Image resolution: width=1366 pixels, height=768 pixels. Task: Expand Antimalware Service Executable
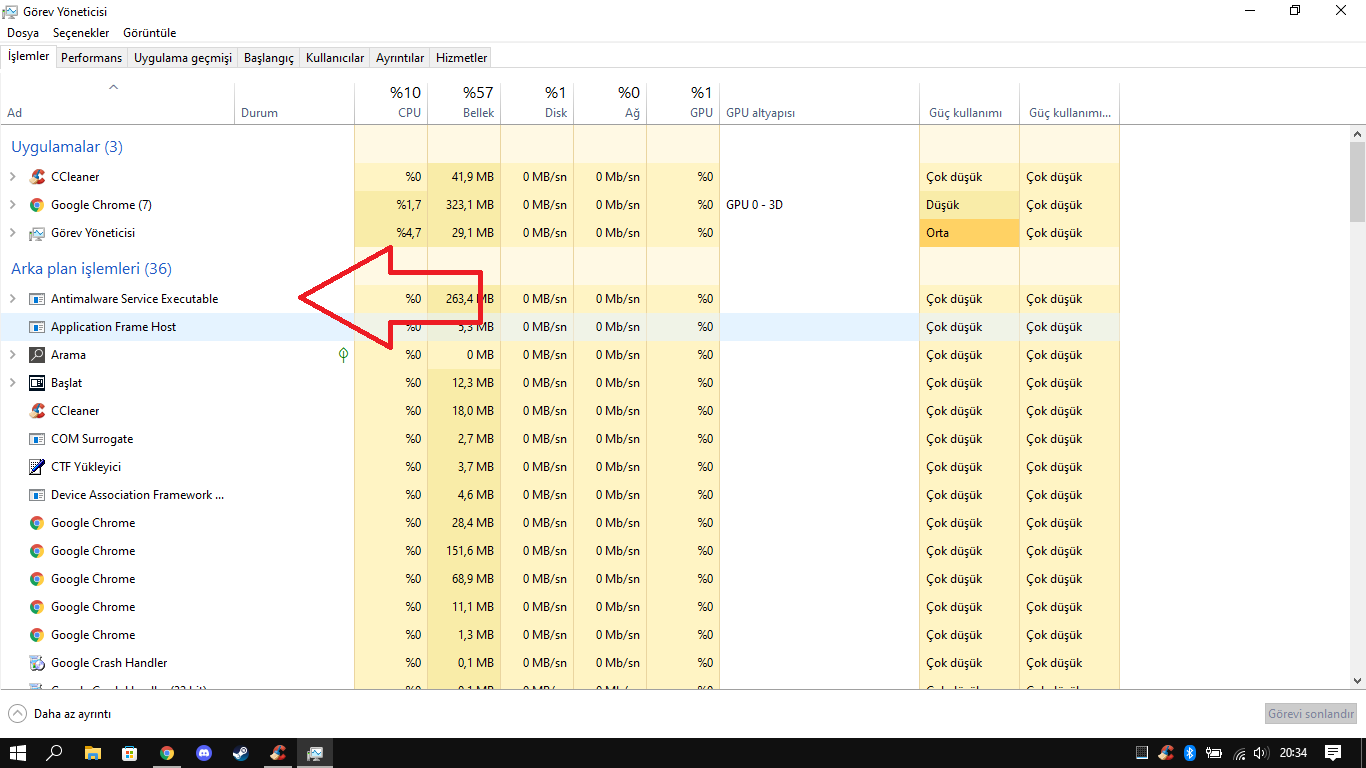(x=12, y=299)
